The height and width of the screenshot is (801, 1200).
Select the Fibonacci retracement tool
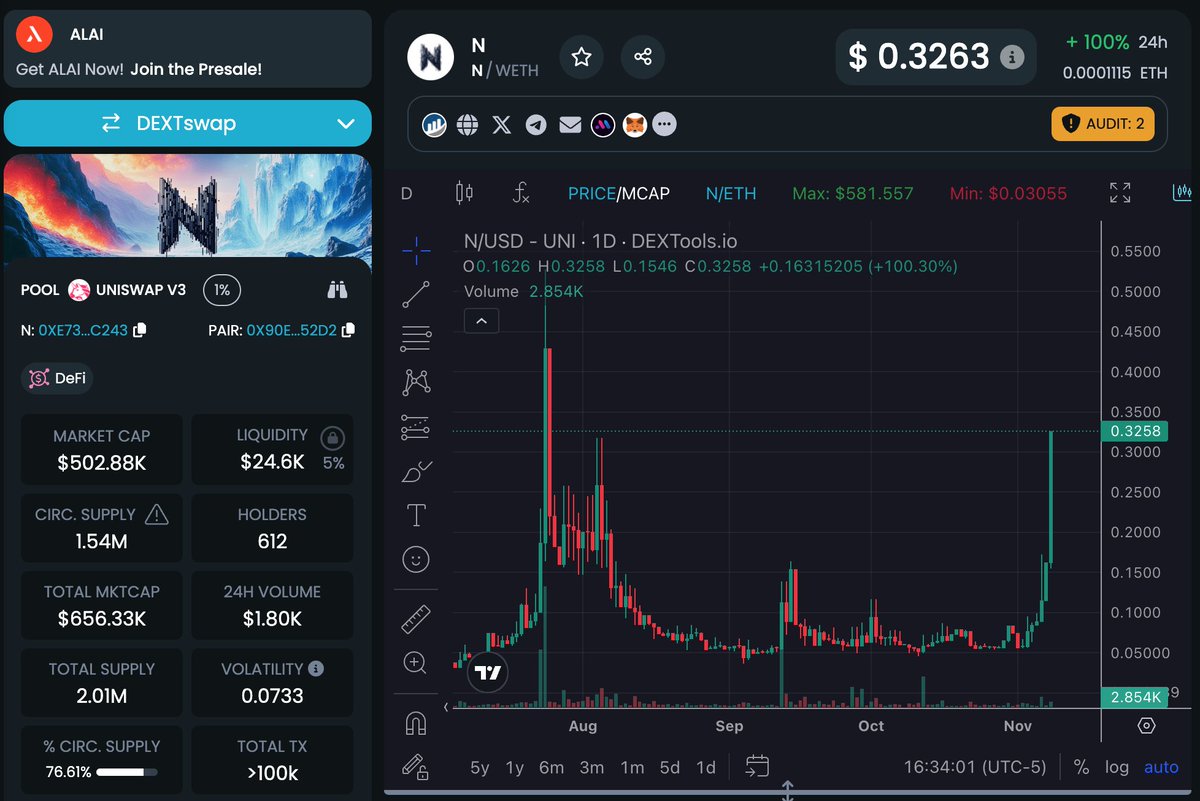[x=416, y=339]
